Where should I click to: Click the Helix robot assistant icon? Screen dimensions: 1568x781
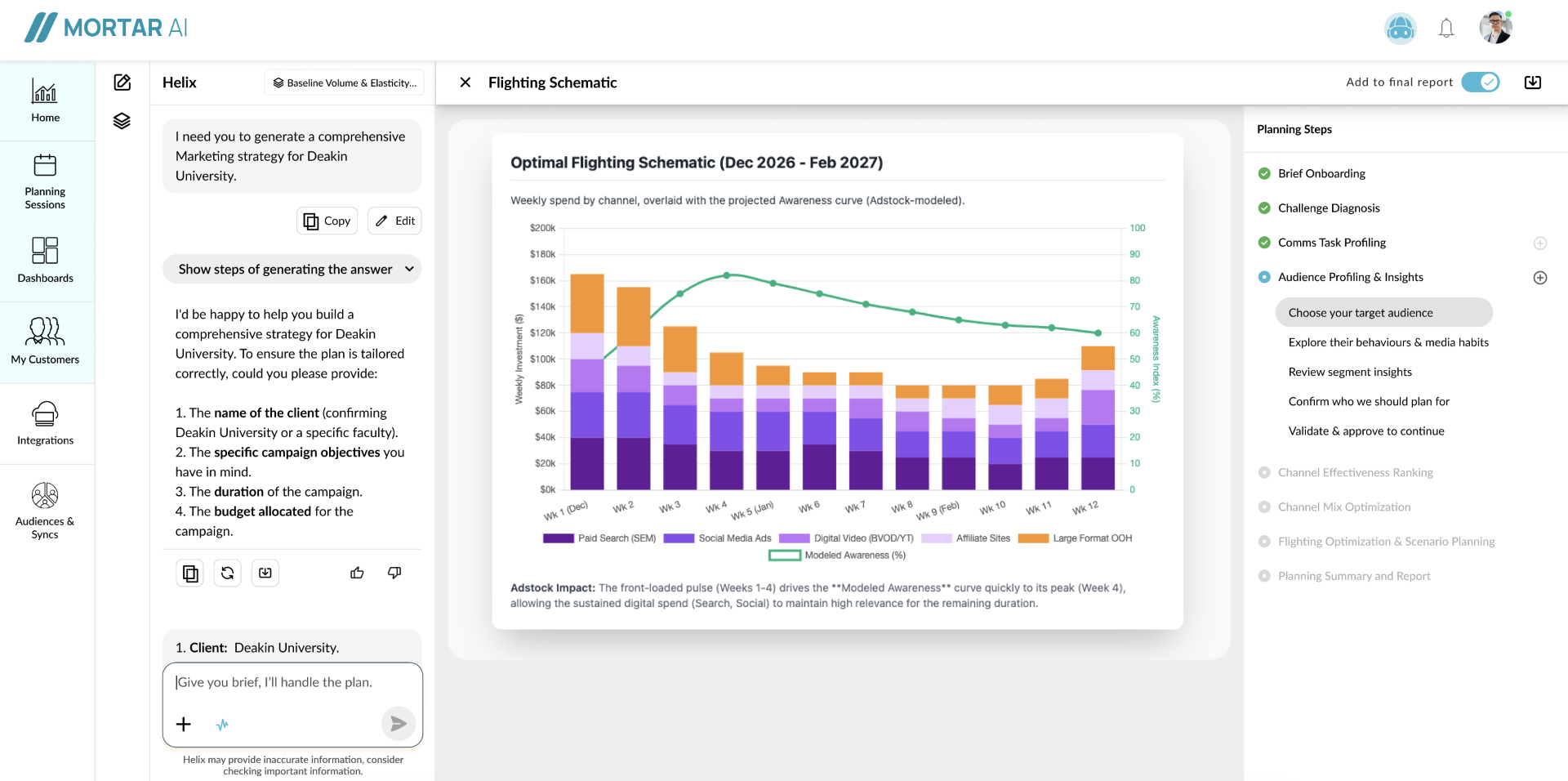coord(1400,29)
